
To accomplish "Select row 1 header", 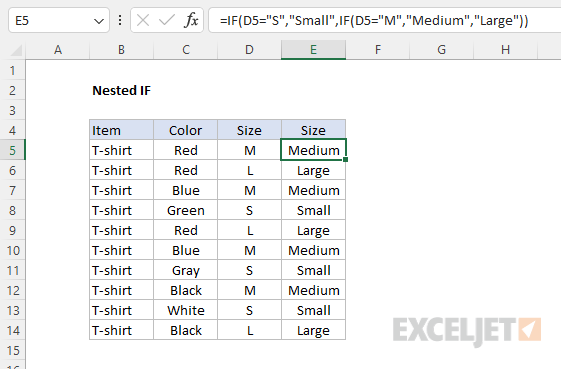I will [13, 71].
